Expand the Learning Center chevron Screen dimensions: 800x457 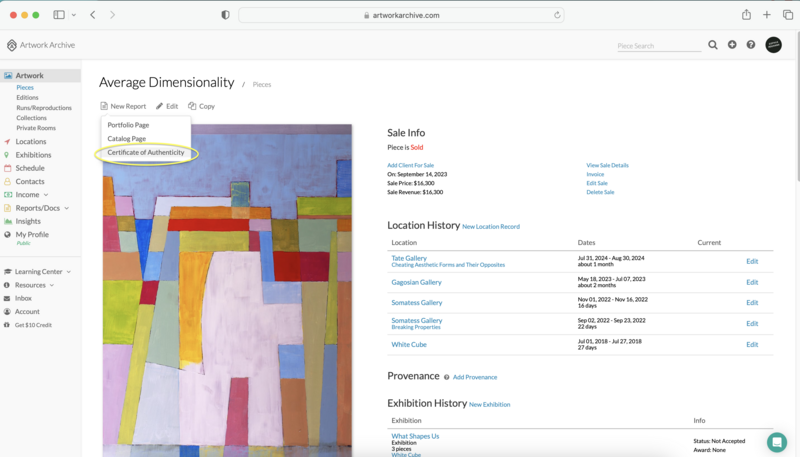tap(69, 272)
